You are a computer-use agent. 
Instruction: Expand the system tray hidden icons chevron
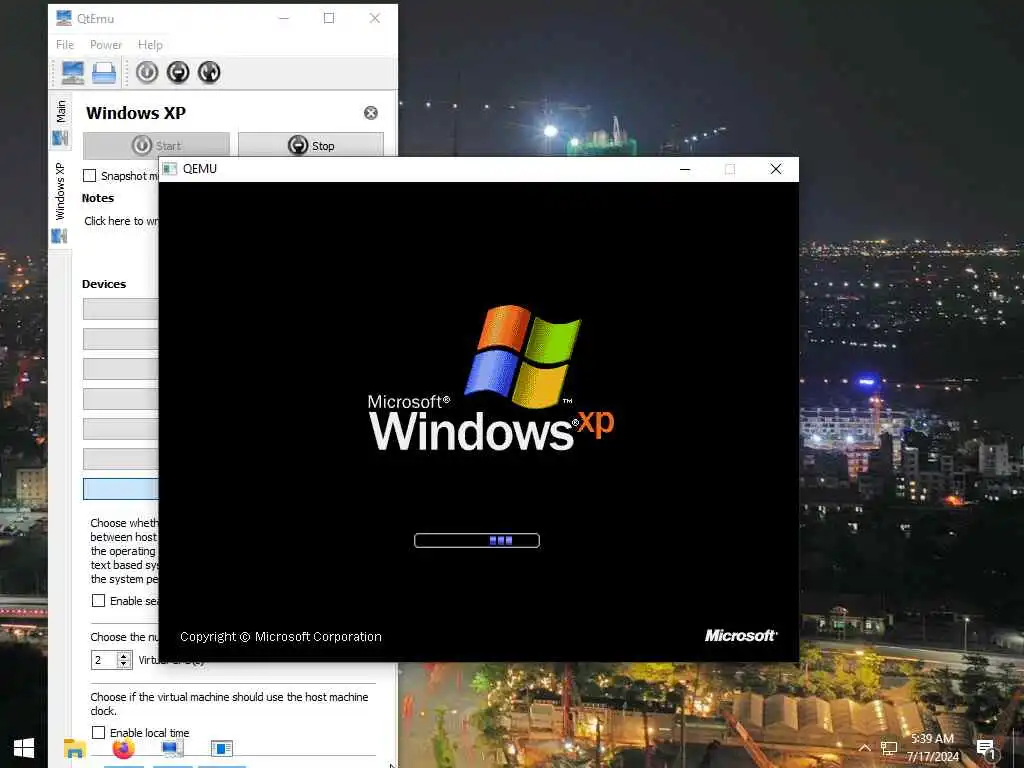coord(865,748)
